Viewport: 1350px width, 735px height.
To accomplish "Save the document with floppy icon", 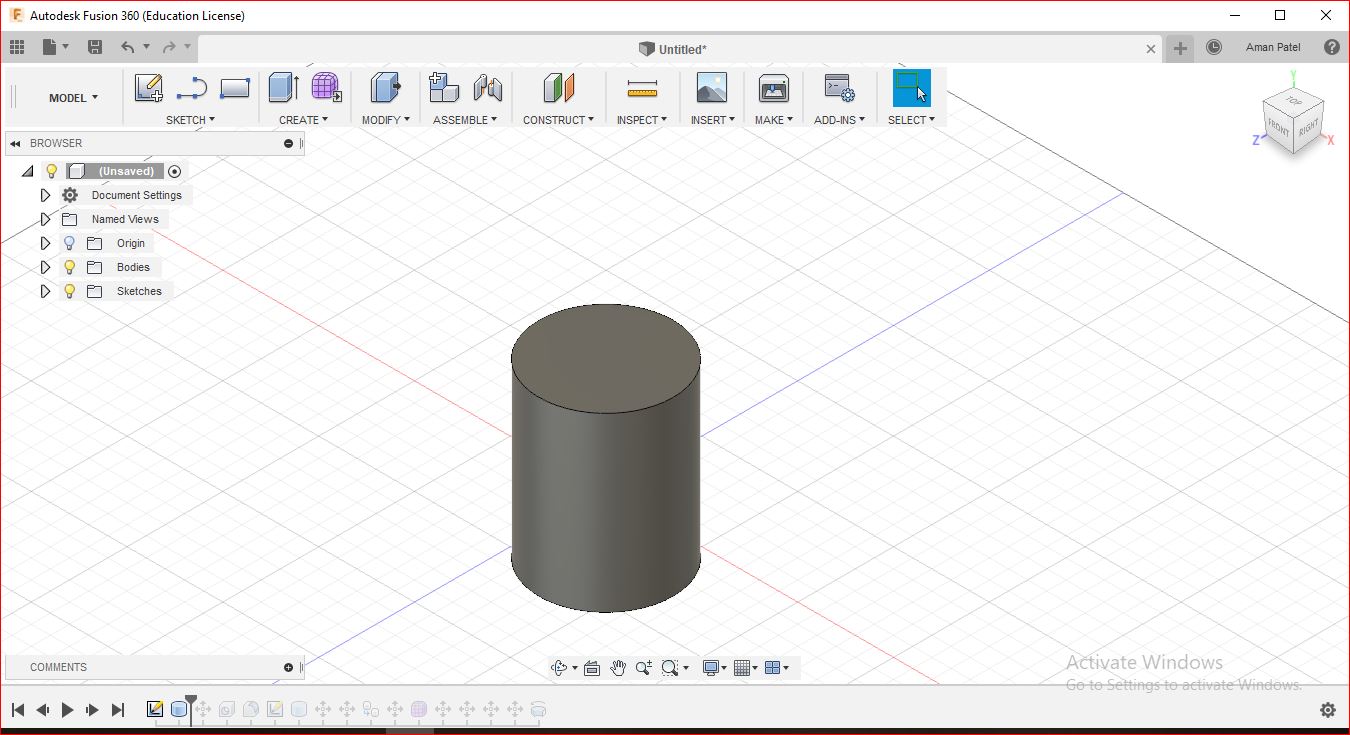I will [x=95, y=47].
